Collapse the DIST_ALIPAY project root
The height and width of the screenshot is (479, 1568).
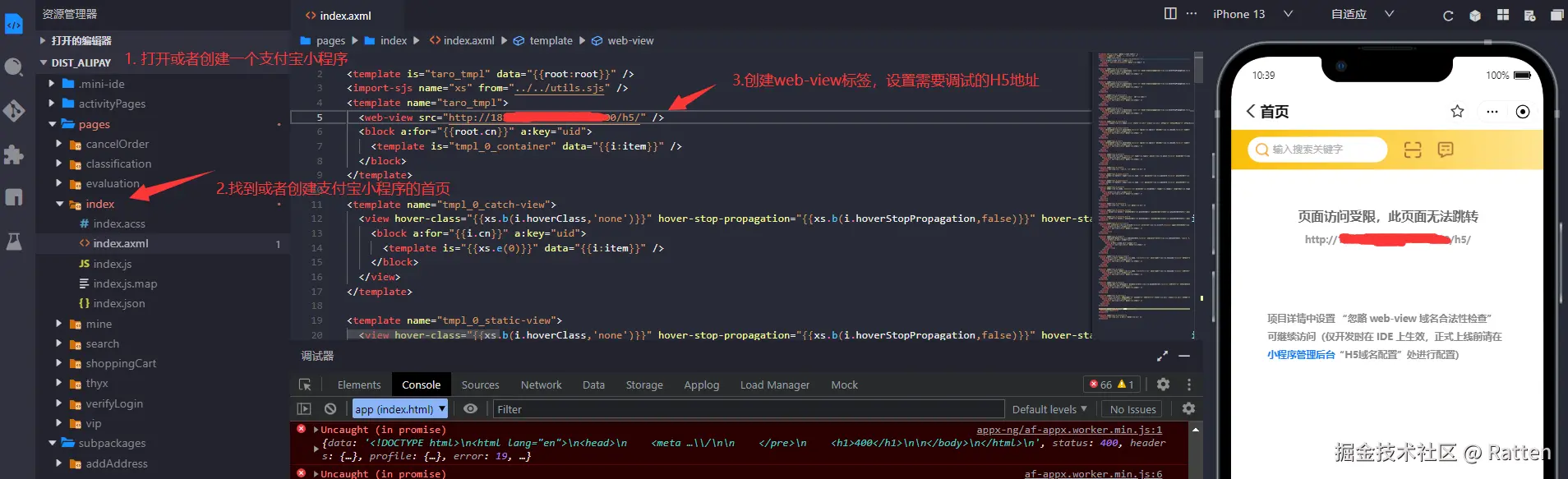click(x=44, y=62)
